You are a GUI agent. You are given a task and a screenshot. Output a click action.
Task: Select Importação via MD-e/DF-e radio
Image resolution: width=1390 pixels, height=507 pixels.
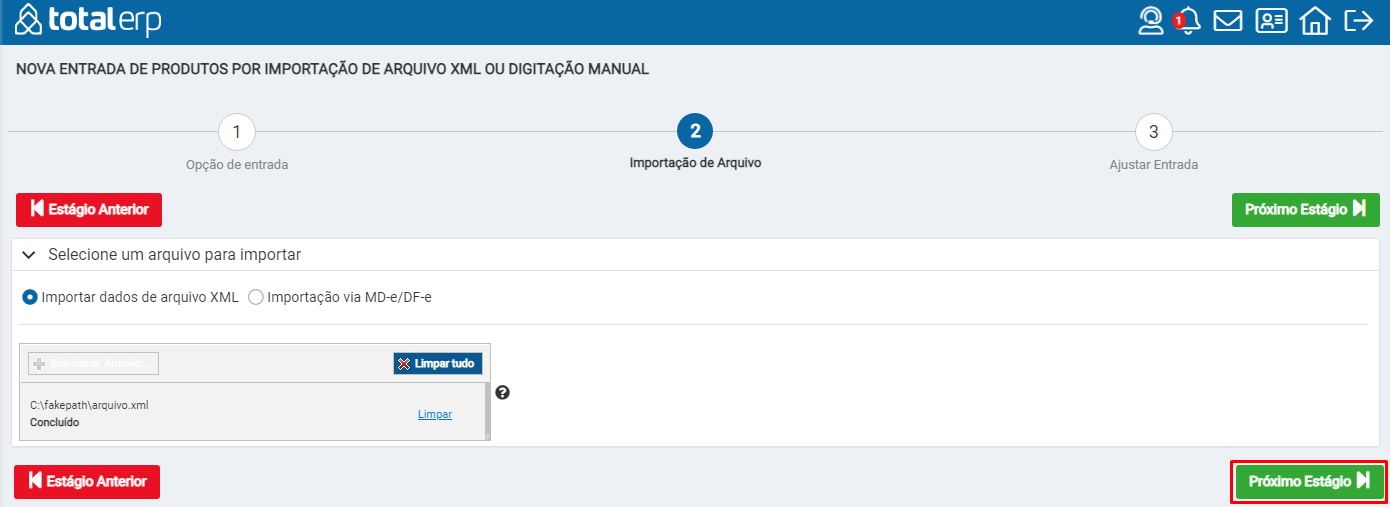point(256,297)
